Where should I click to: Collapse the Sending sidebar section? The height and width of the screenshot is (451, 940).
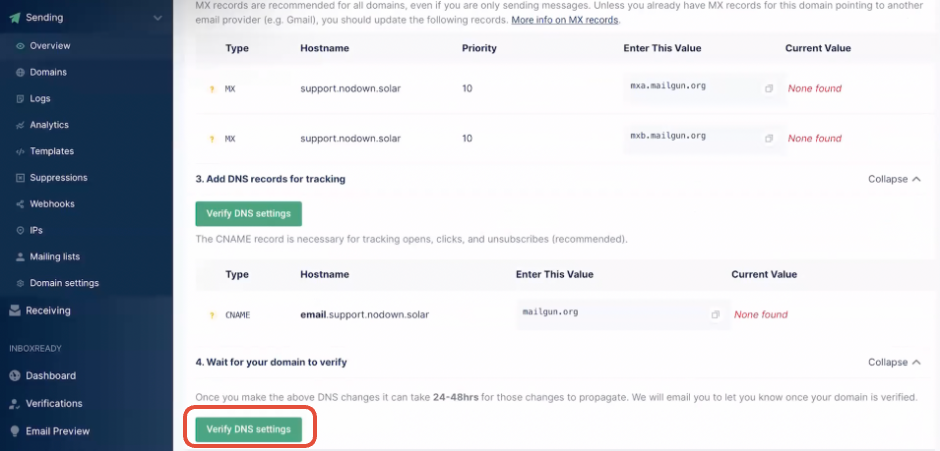pos(158,18)
